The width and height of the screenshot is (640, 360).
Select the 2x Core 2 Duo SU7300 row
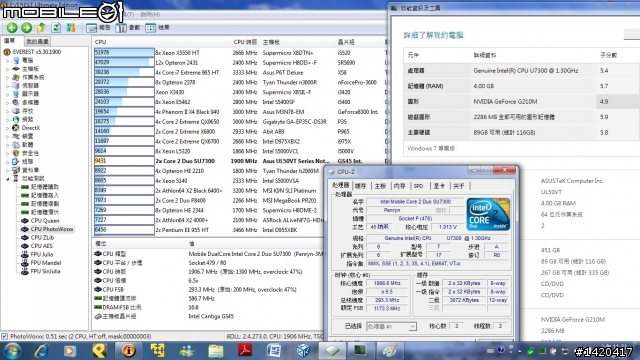[x=240, y=161]
